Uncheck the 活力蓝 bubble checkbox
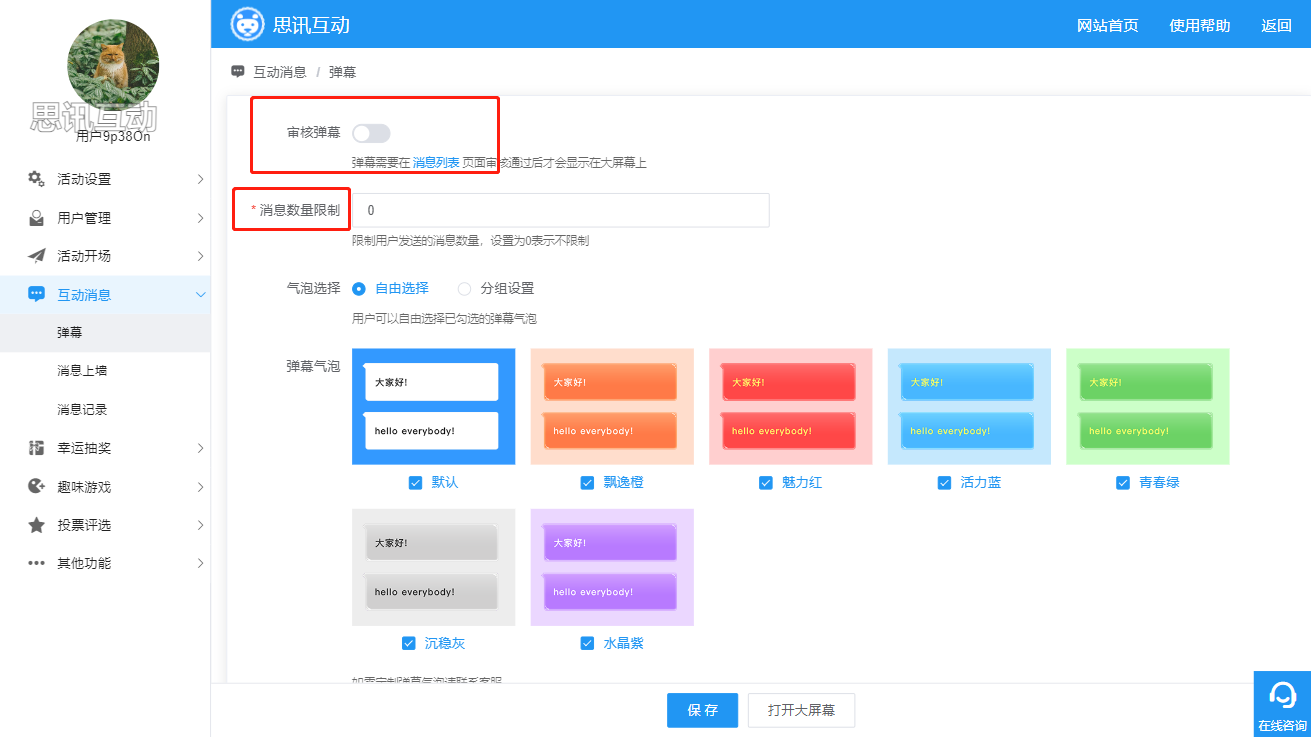1311x737 pixels. tap(945, 483)
